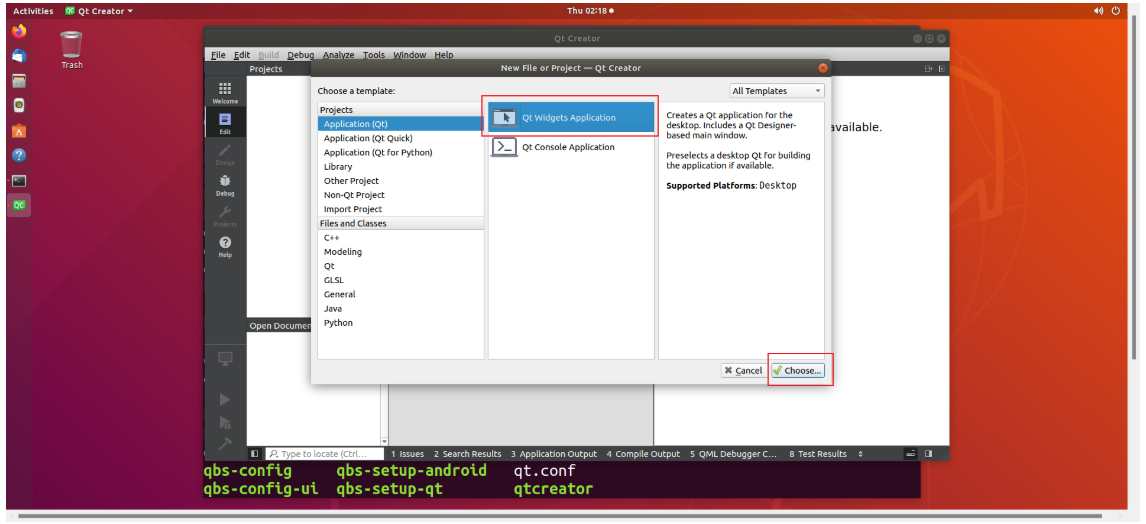The image size is (1146, 524).
Task: Switch to Edit mode in sidebar
Action: (x=225, y=123)
